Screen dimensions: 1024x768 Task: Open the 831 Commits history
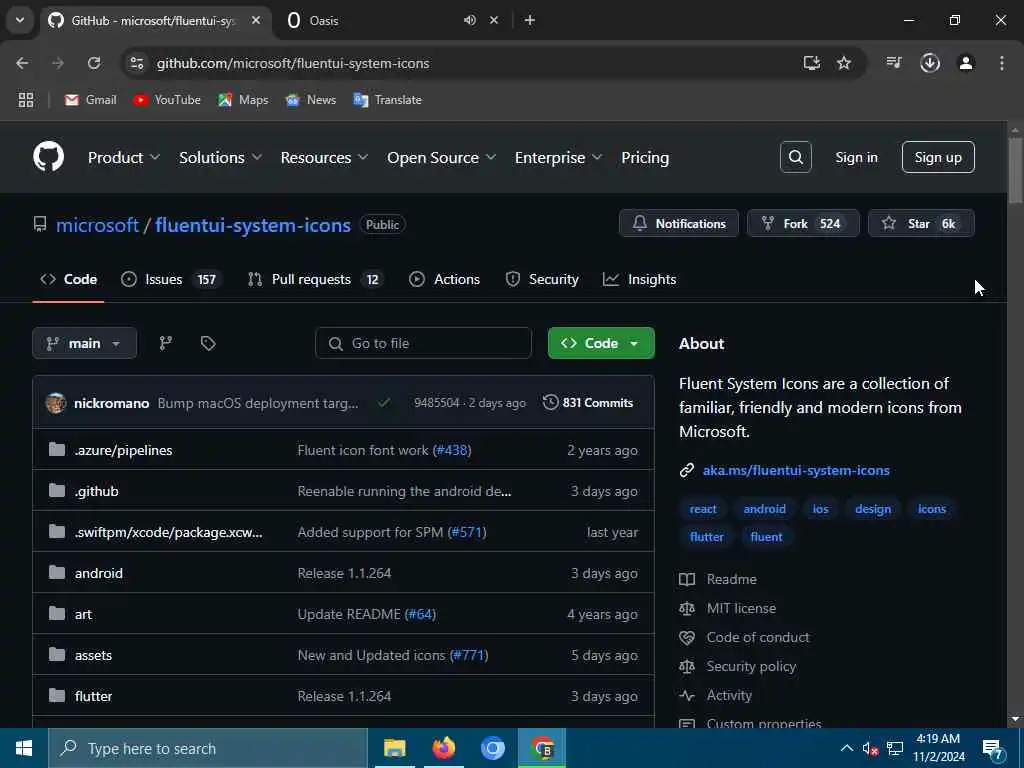click(588, 402)
